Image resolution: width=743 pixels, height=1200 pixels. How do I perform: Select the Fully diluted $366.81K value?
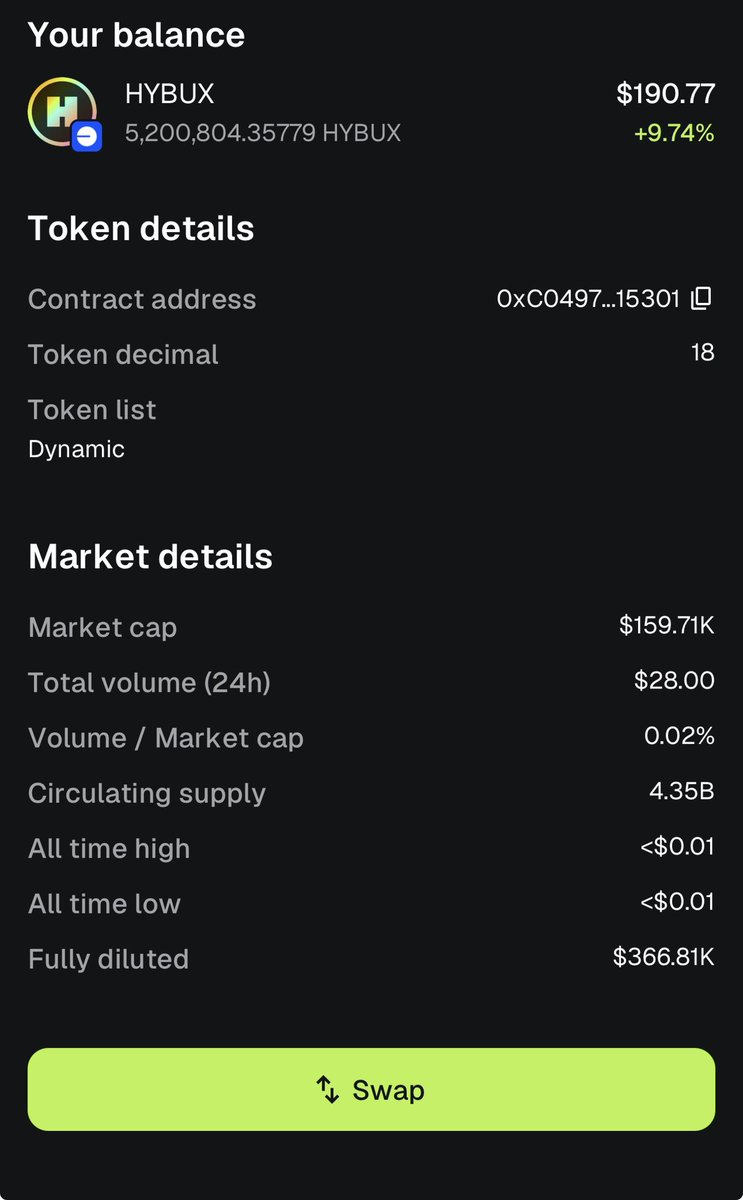tap(664, 957)
